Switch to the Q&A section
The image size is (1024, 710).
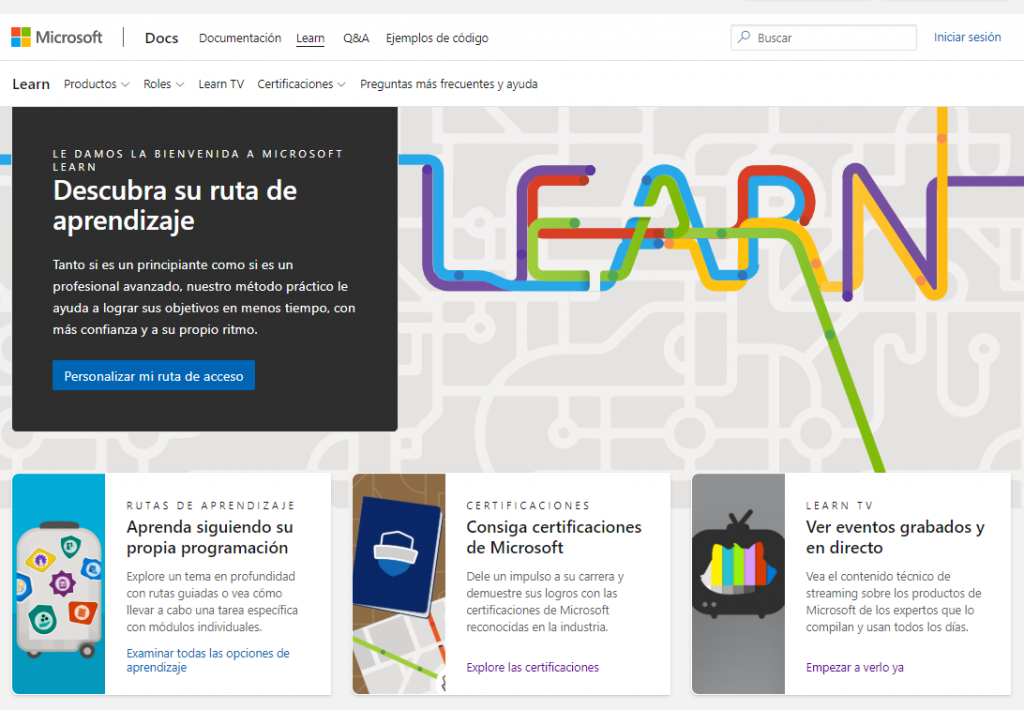click(356, 38)
